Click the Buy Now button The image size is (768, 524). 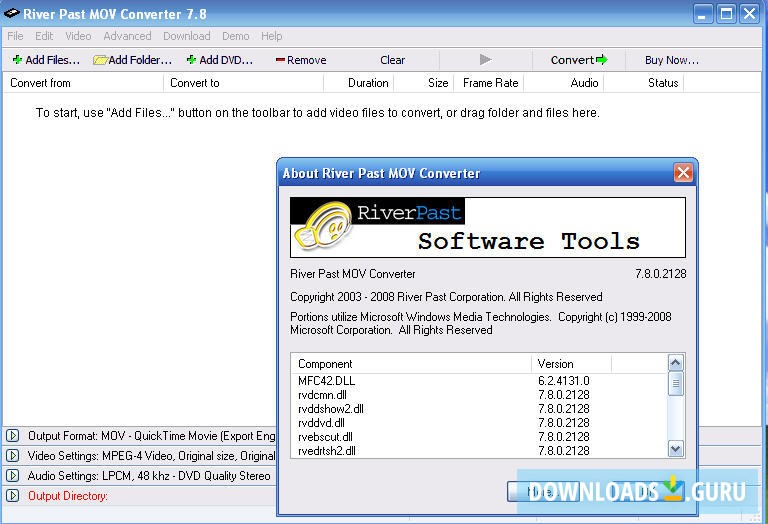click(x=672, y=60)
